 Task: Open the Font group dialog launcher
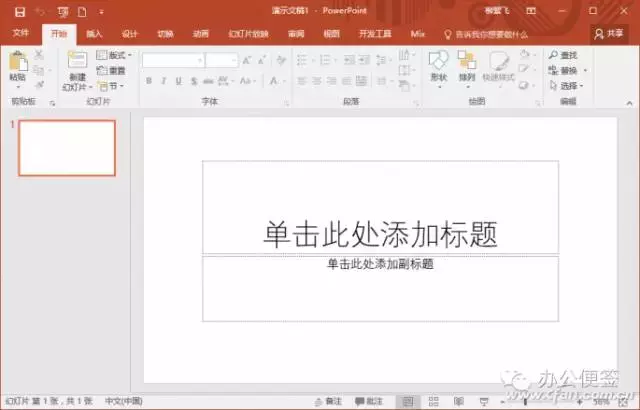point(287,104)
